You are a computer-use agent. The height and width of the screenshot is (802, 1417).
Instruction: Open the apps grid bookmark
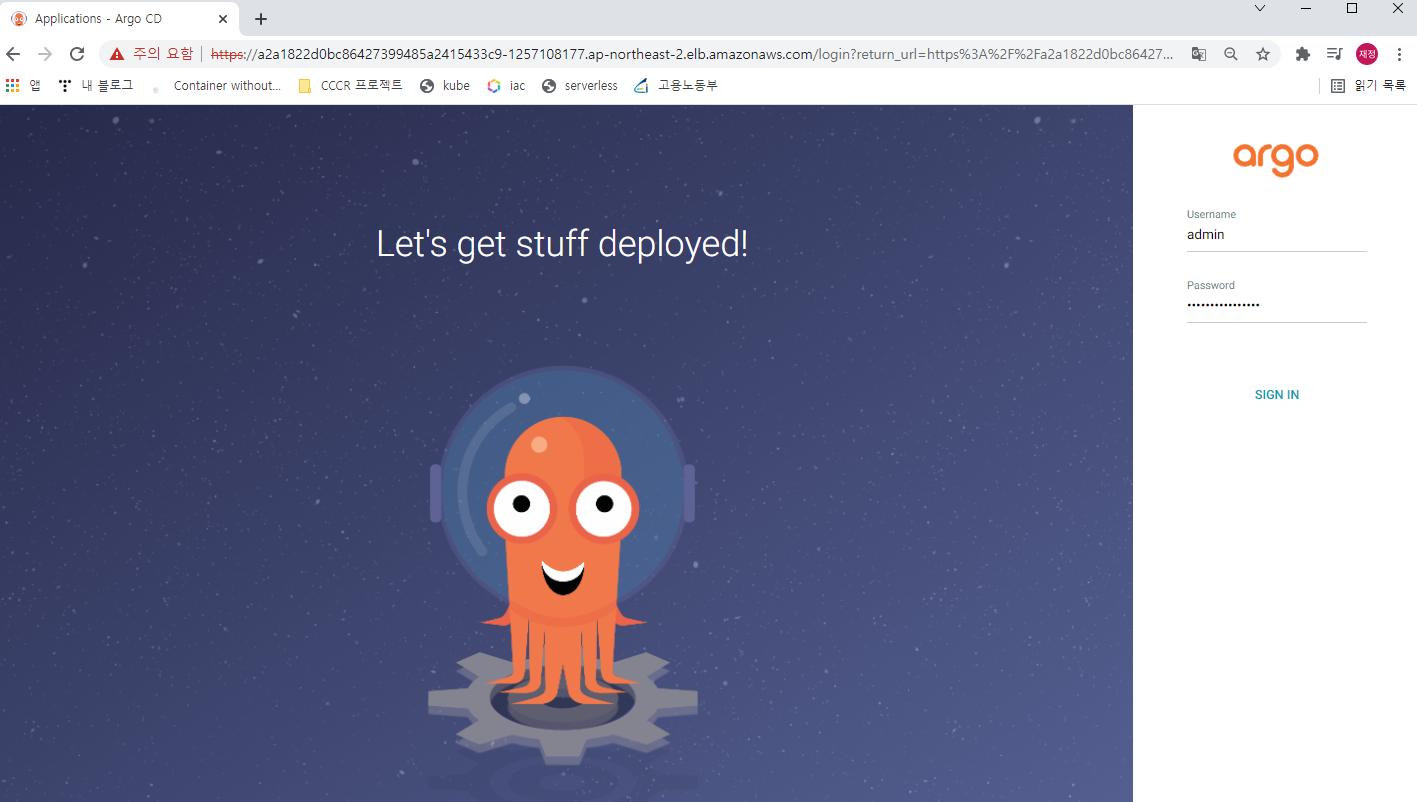[x=23, y=86]
